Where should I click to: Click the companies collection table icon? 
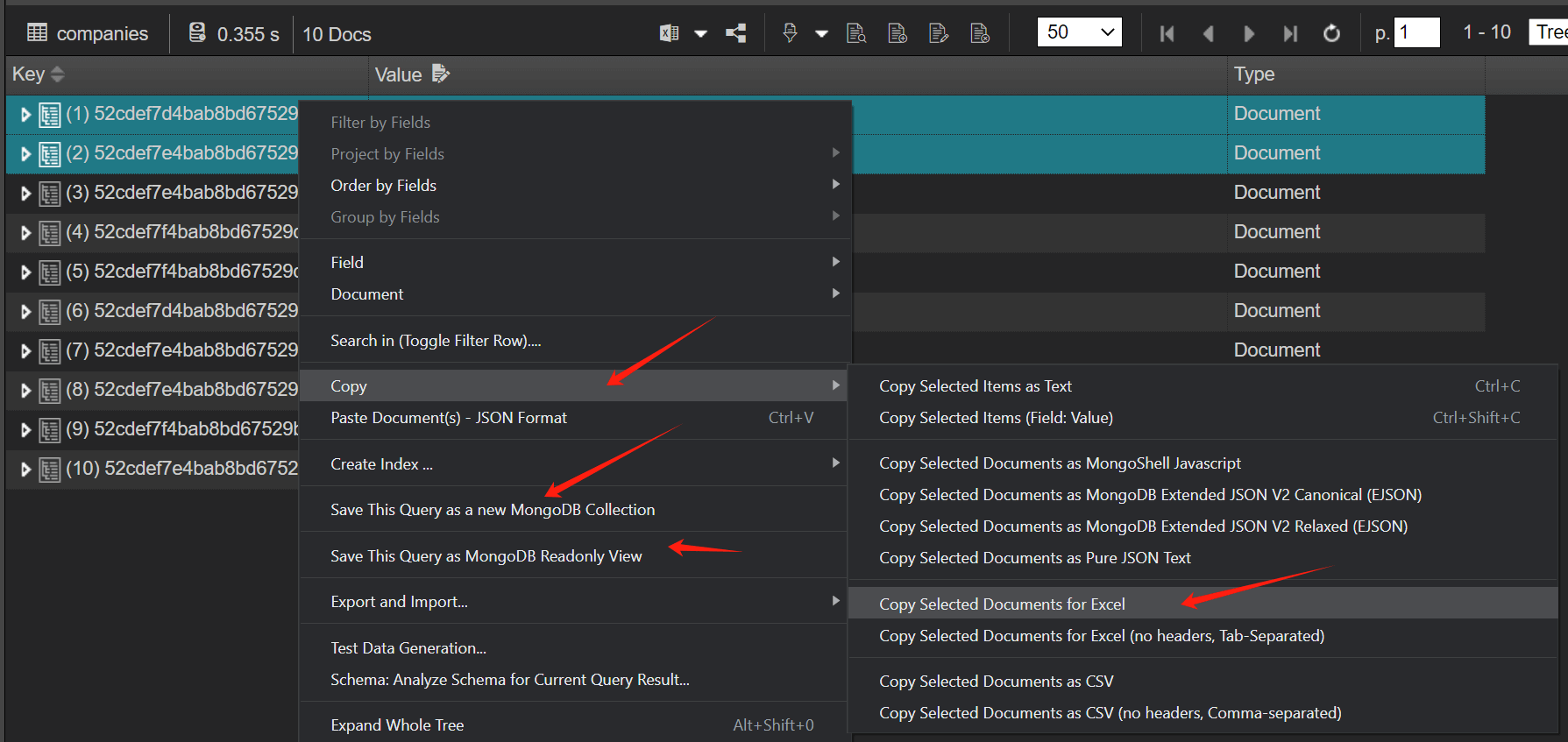(x=38, y=33)
